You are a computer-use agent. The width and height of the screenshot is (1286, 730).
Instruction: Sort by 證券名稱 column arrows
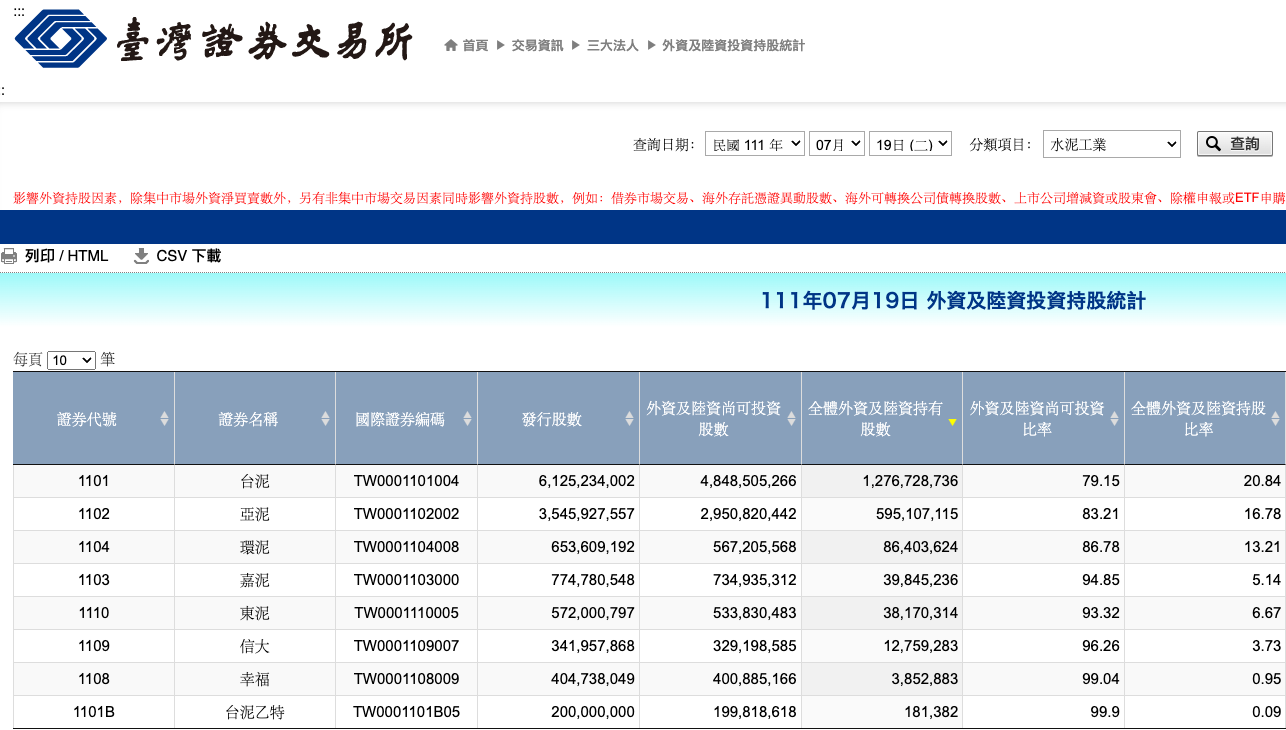click(325, 419)
